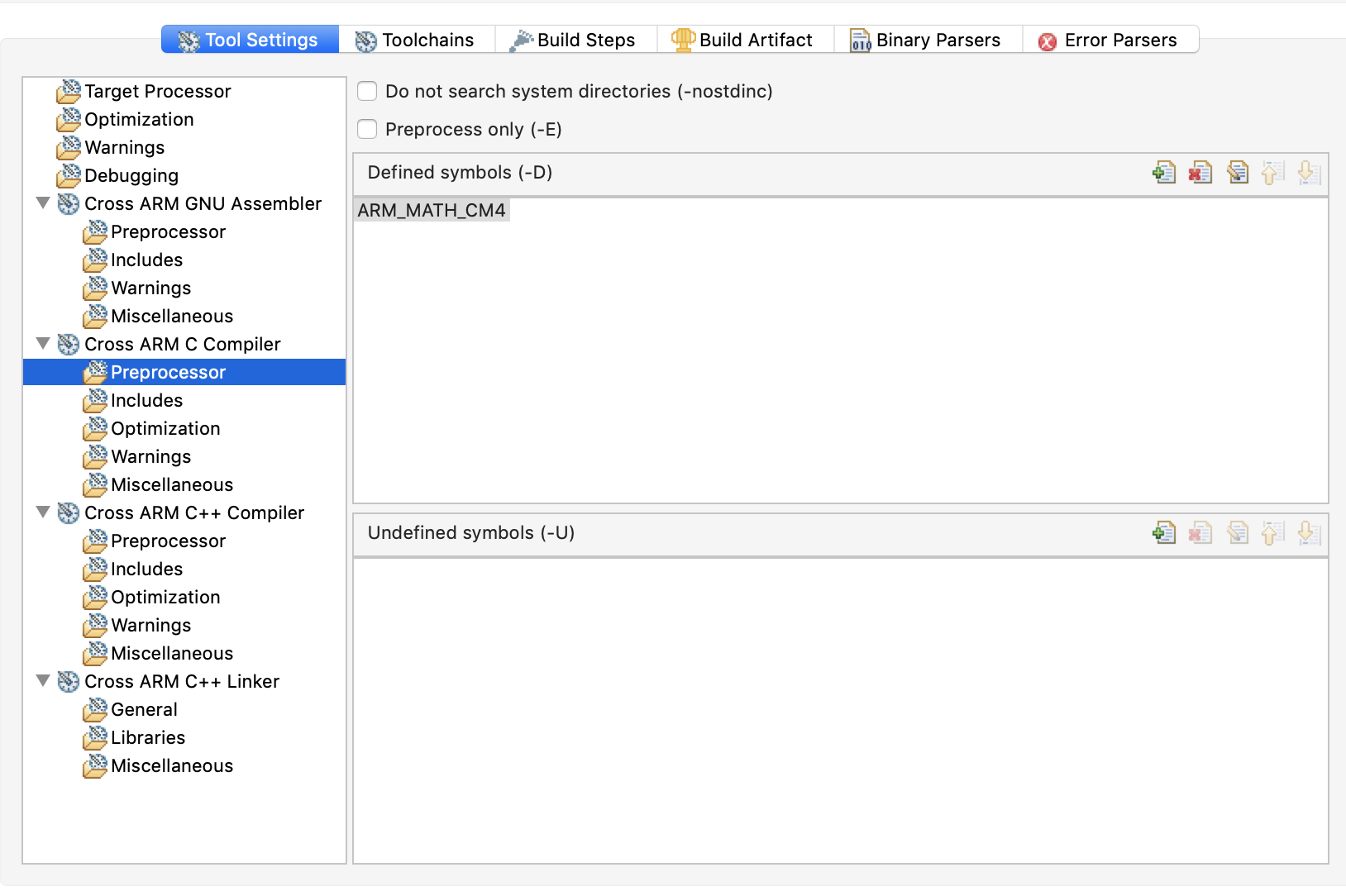This screenshot has height=896, width=1346.
Task: Open Libraries under Cross ARM C++ Linker
Action: point(148,737)
